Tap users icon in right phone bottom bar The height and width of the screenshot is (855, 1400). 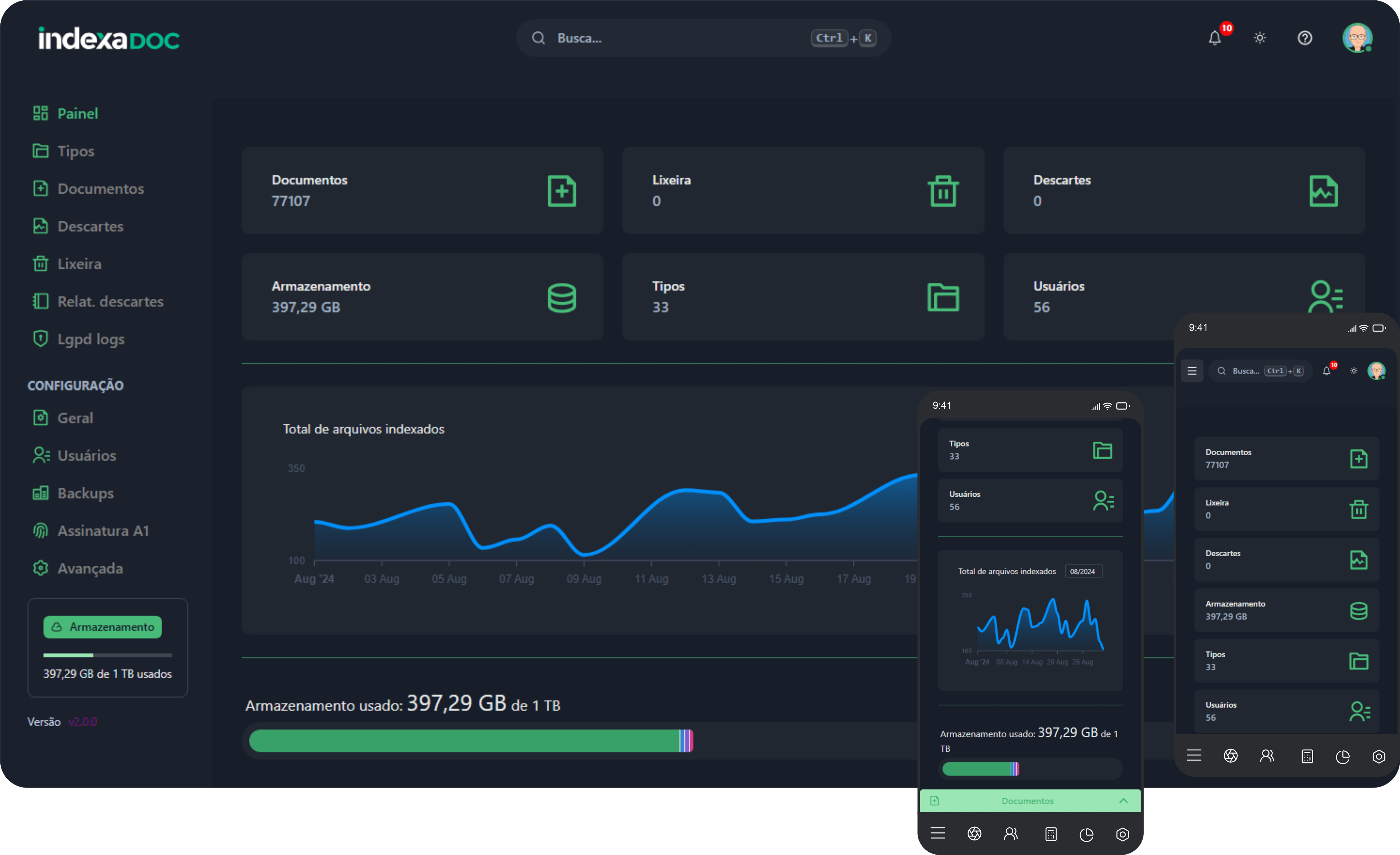pos(1267,755)
